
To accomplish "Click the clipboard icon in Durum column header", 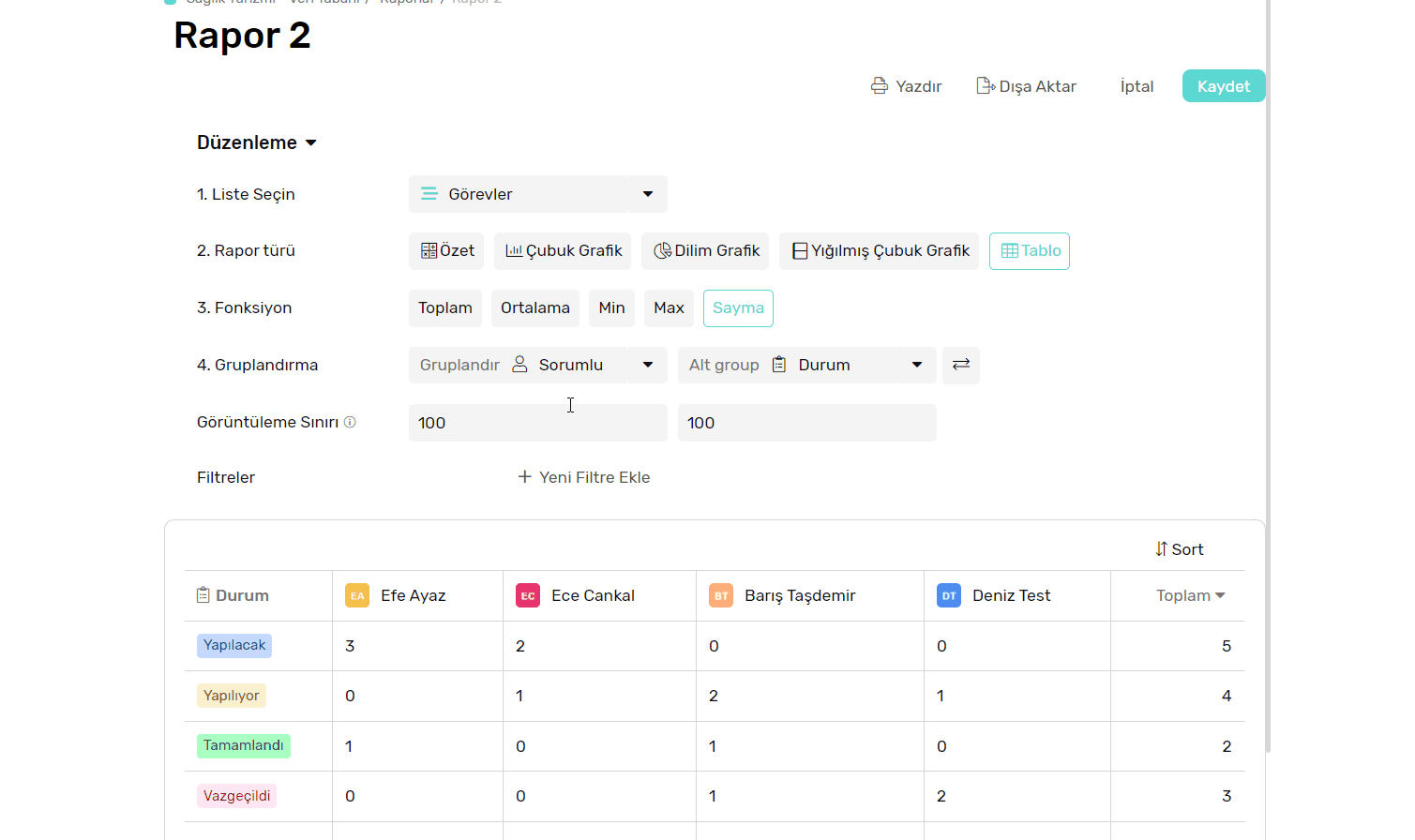I will click(203, 595).
